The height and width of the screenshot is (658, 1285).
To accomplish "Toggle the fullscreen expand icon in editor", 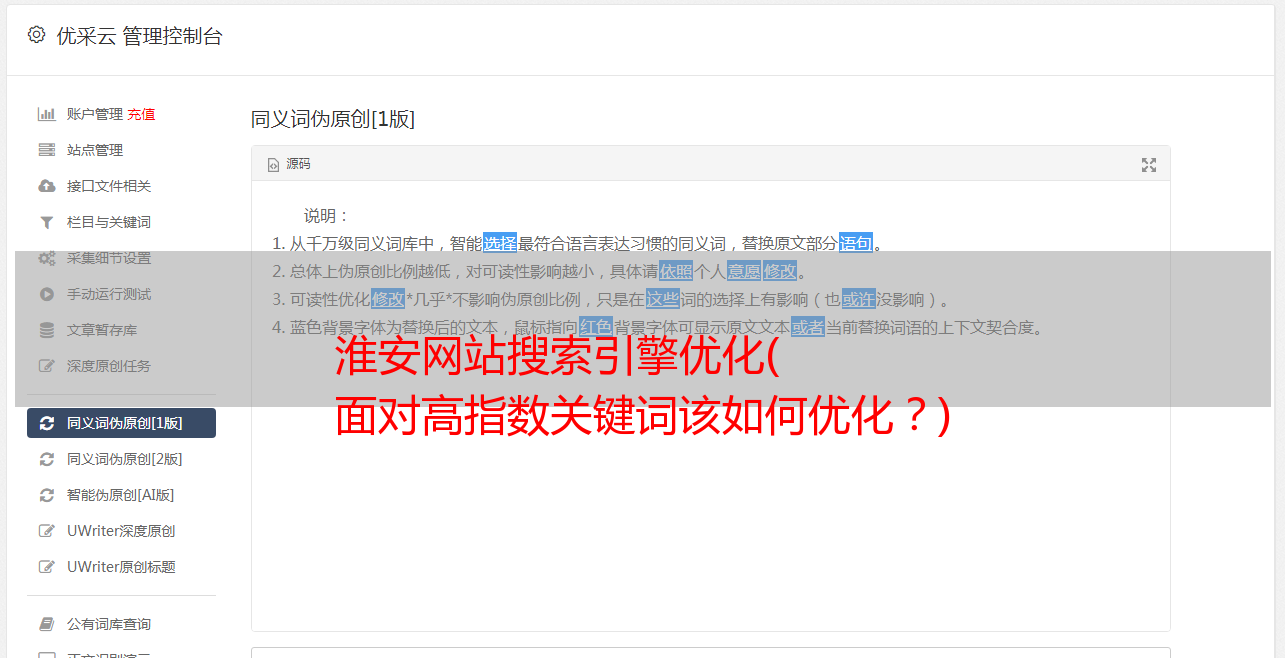I will click(1149, 165).
